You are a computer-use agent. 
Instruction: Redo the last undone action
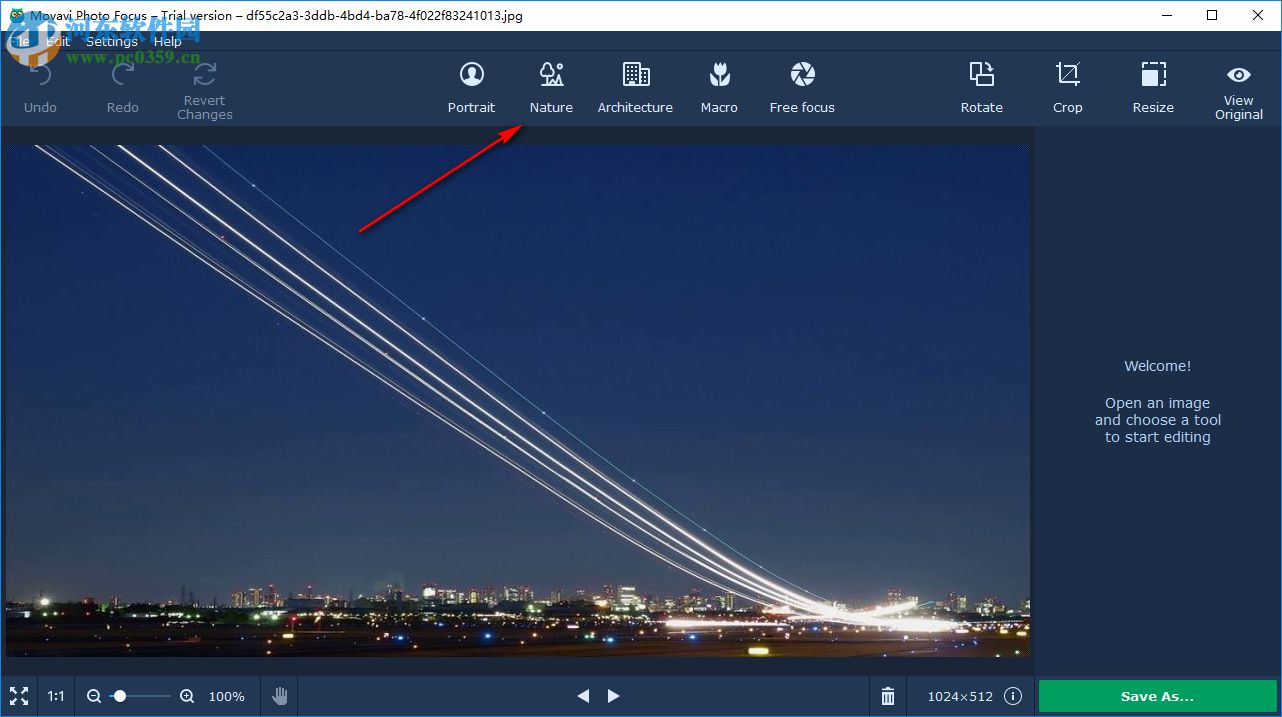pyautogui.click(x=122, y=87)
